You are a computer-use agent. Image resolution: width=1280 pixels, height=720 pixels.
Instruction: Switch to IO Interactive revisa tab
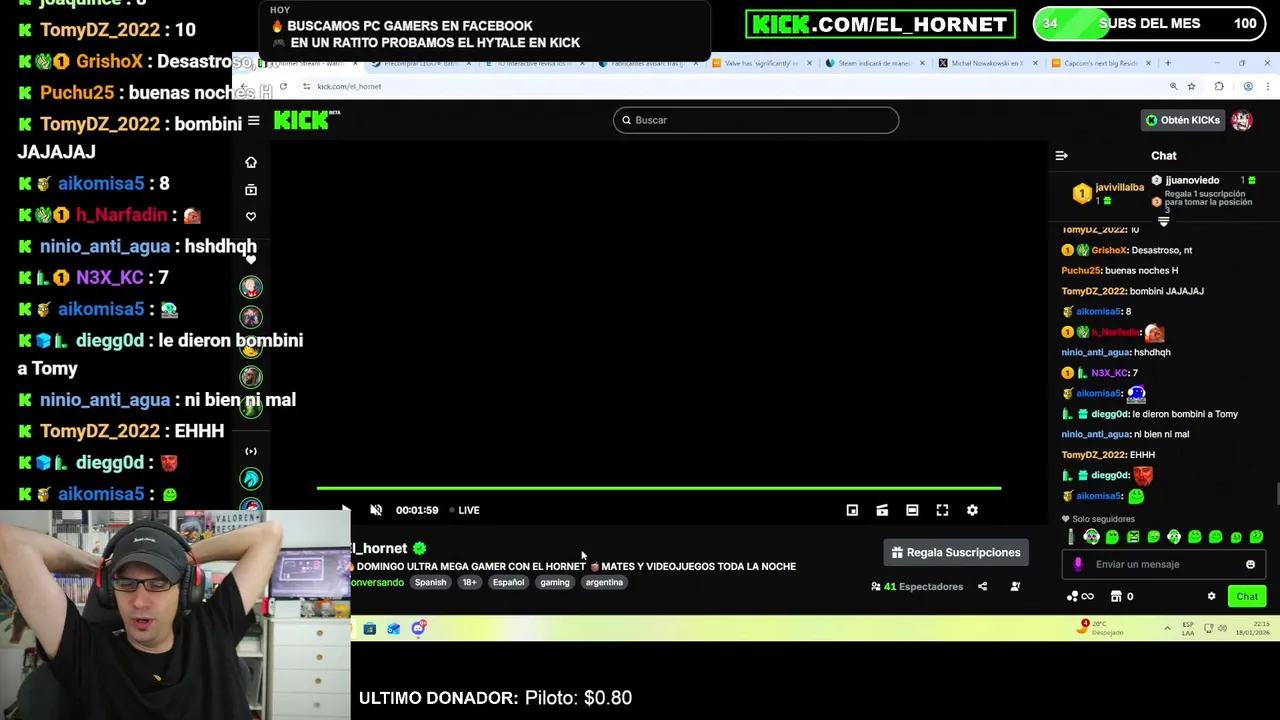coord(536,63)
